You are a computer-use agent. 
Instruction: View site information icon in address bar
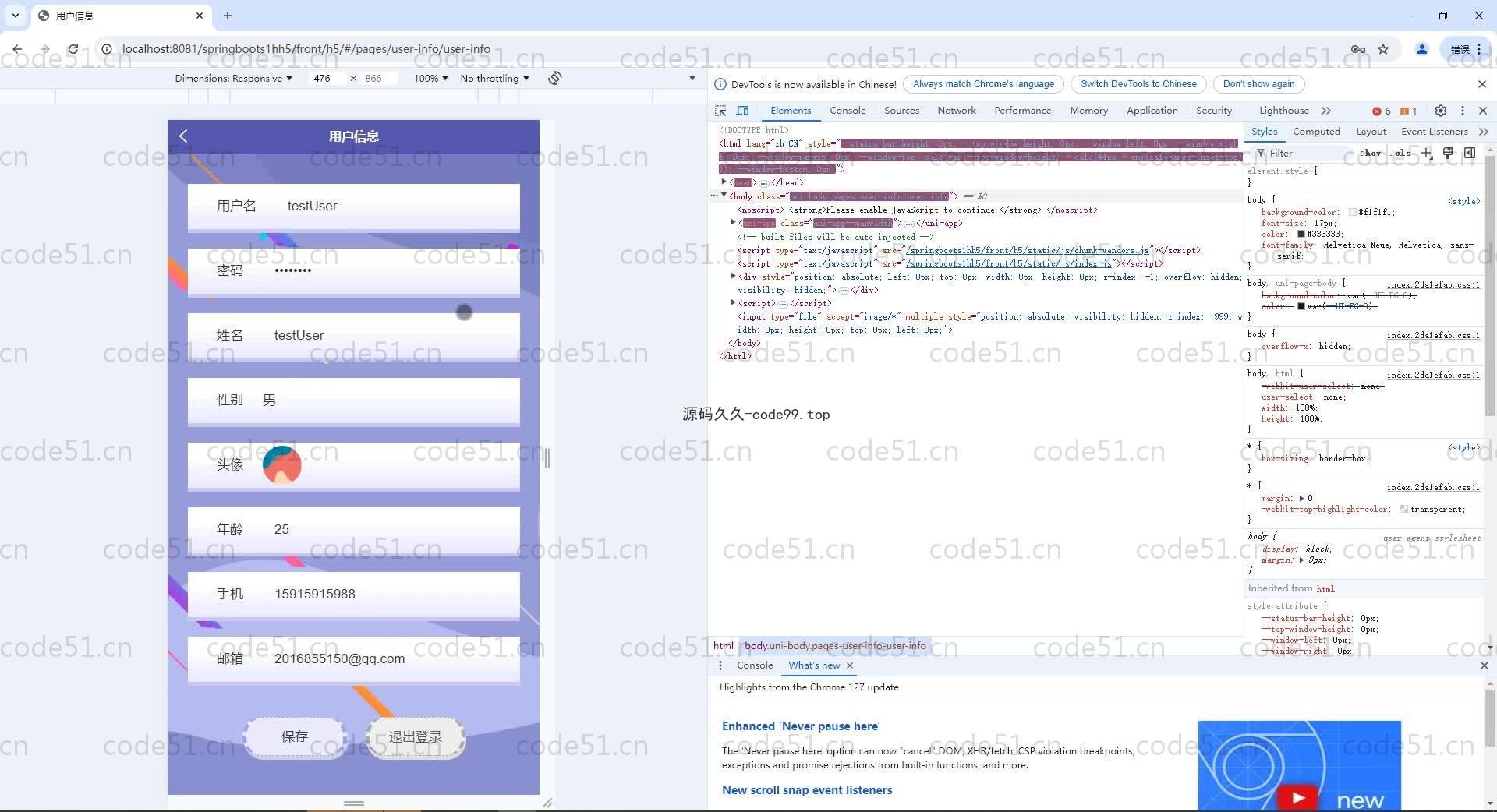pos(107,49)
